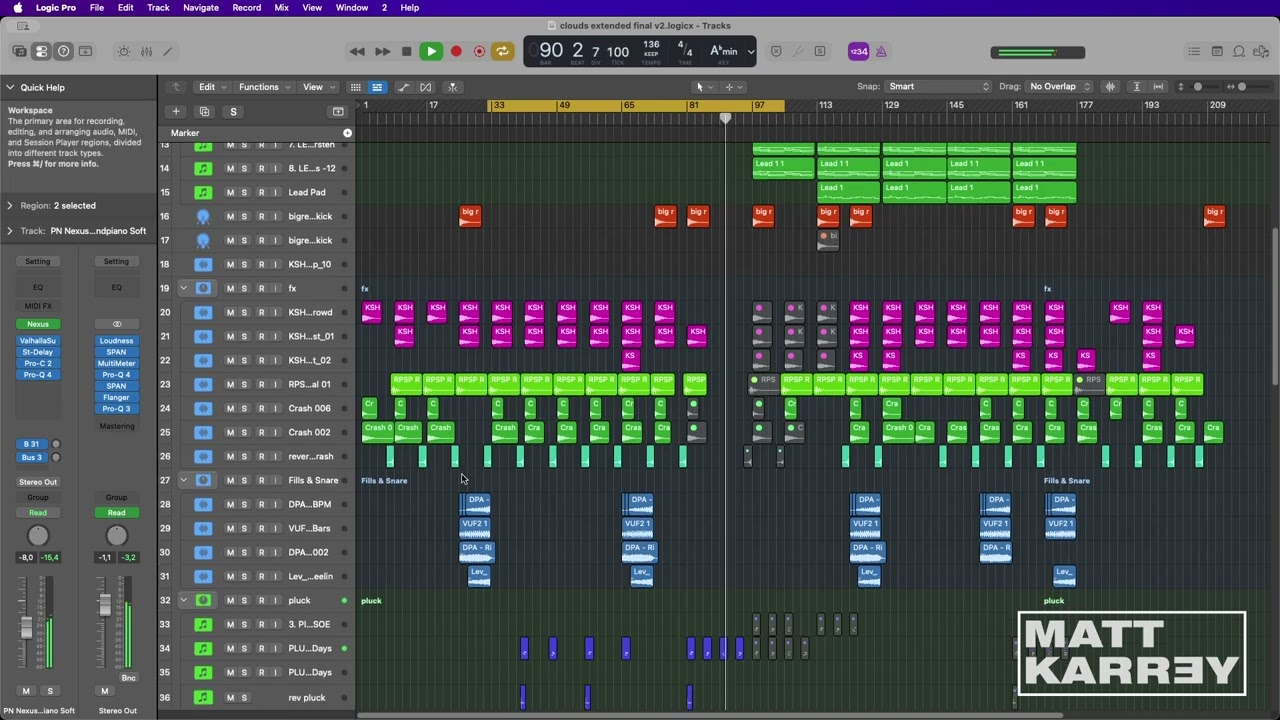Record-enable the Crash 002 track

261,432
